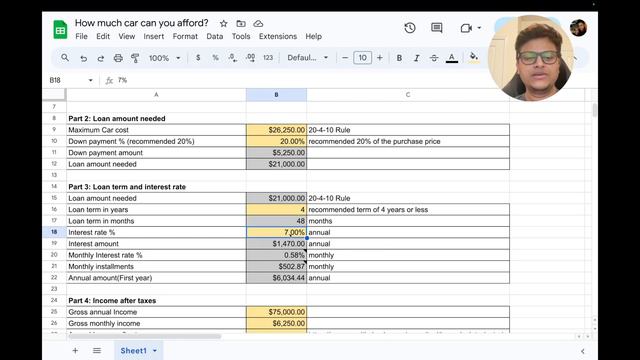Add a new sheet
This screenshot has height=360, width=640.
tap(75, 351)
